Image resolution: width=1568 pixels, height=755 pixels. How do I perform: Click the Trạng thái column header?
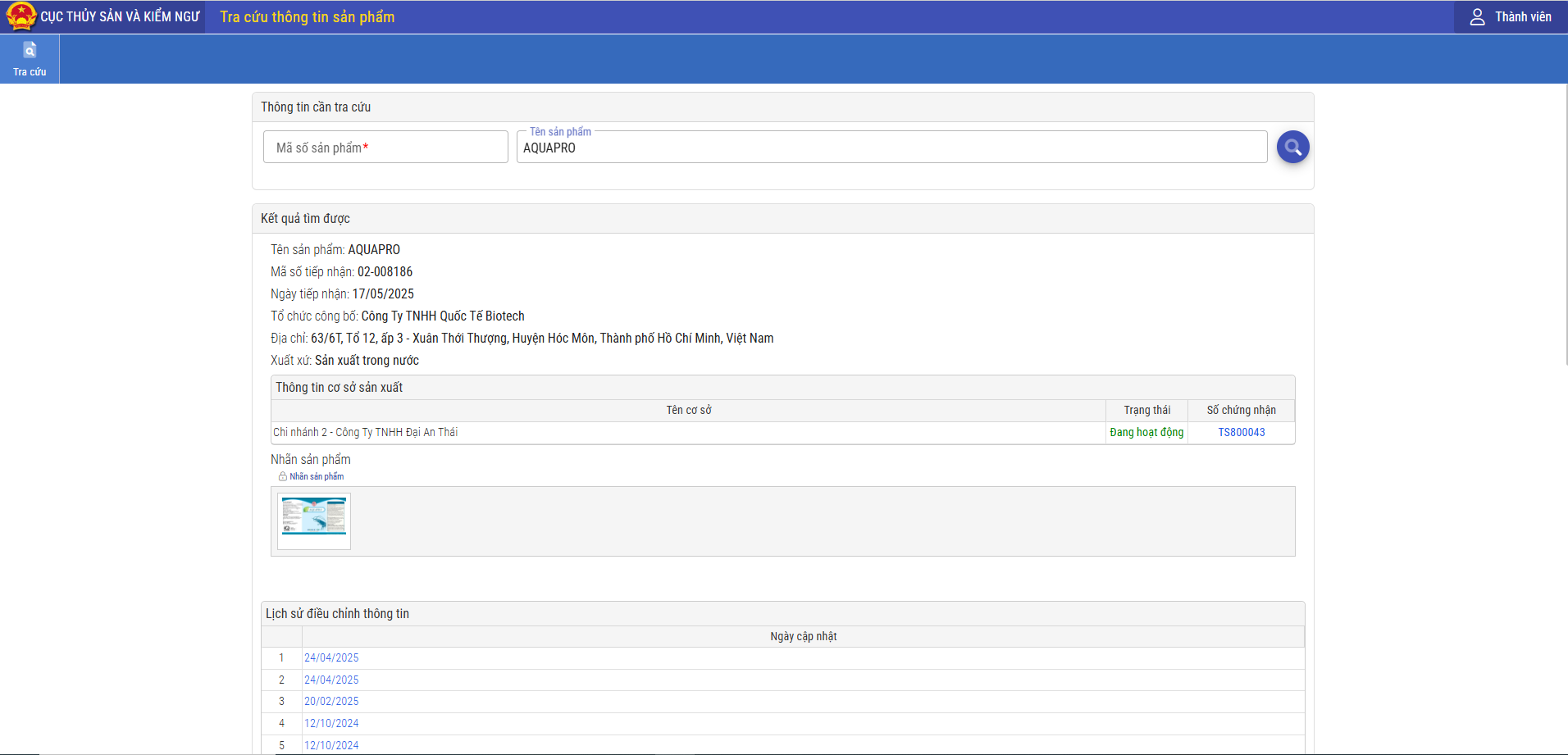click(x=1147, y=410)
